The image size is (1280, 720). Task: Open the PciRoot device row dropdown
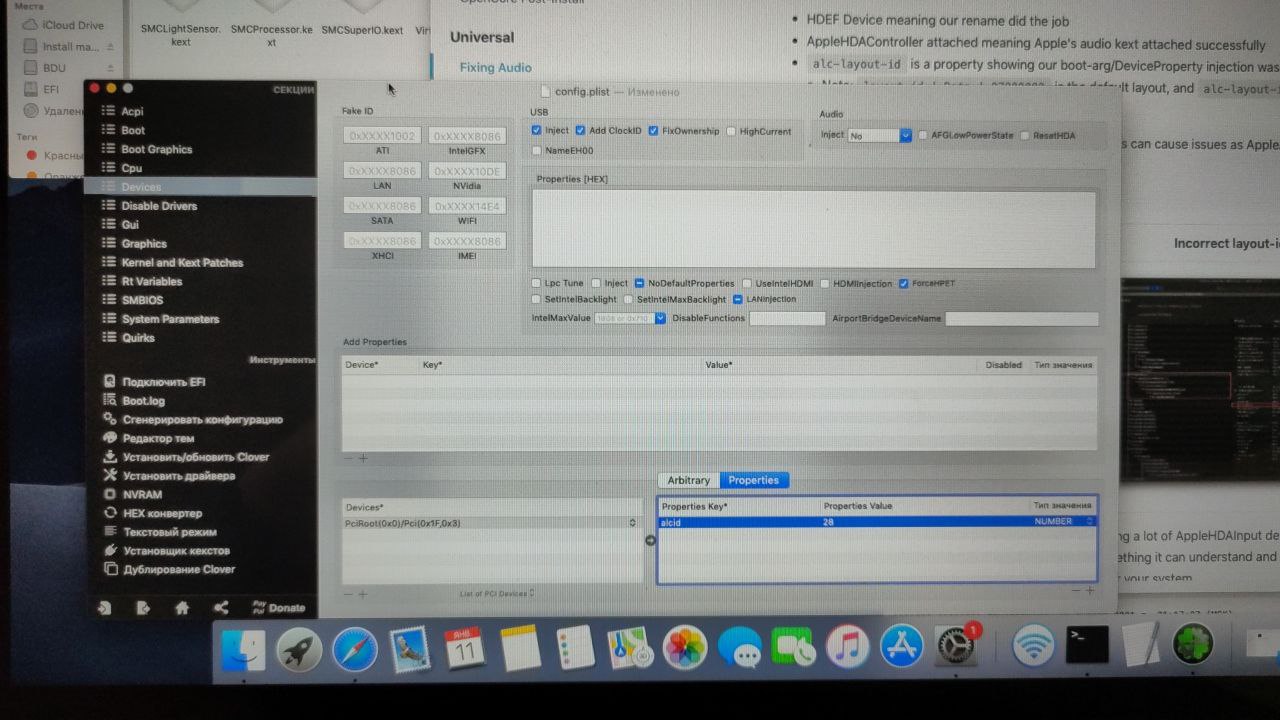pyautogui.click(x=632, y=523)
